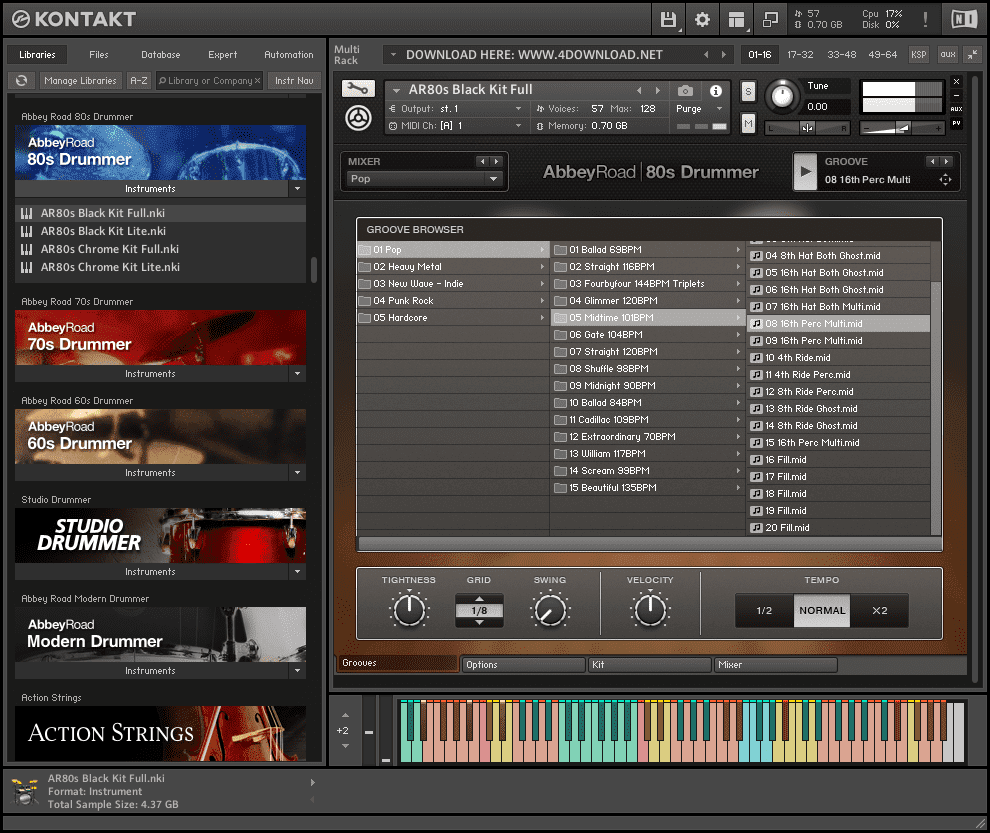Set tempo to NORMAL
The image size is (990, 833).
coord(821,611)
